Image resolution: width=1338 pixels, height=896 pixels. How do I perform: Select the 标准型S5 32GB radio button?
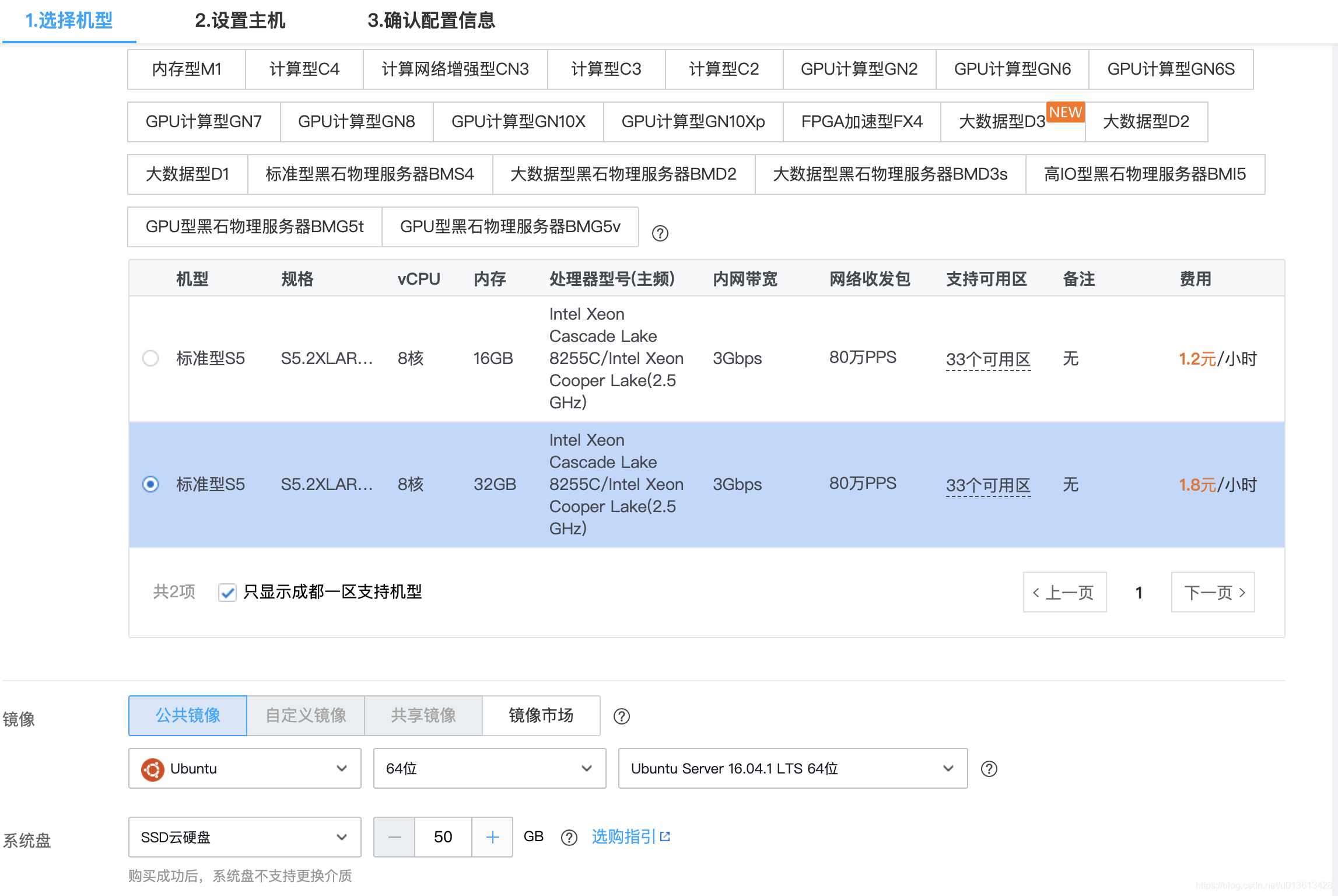coord(150,484)
